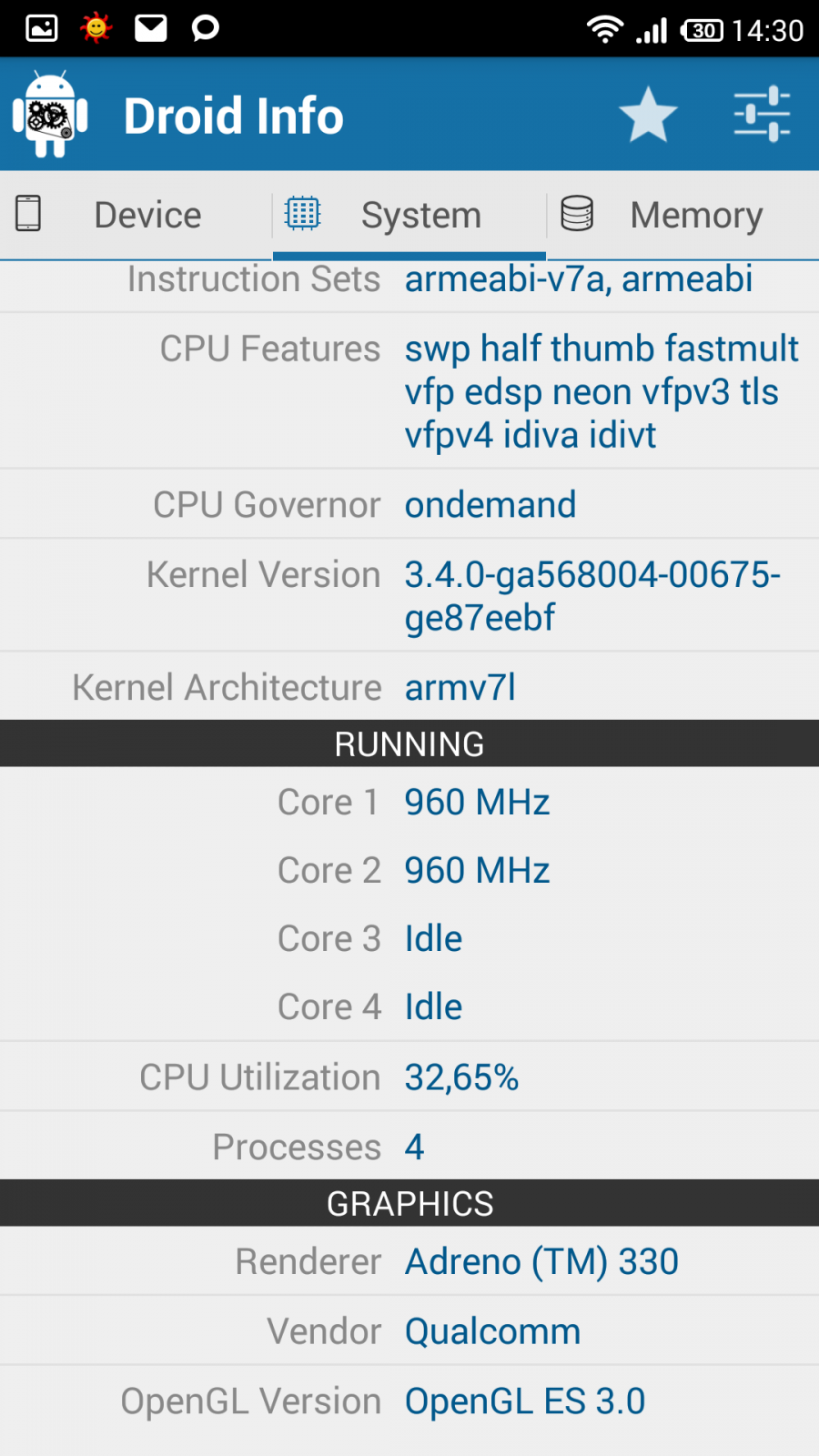
Task: Tap the CPU Utilization 32,65% row
Action: pos(409,1077)
